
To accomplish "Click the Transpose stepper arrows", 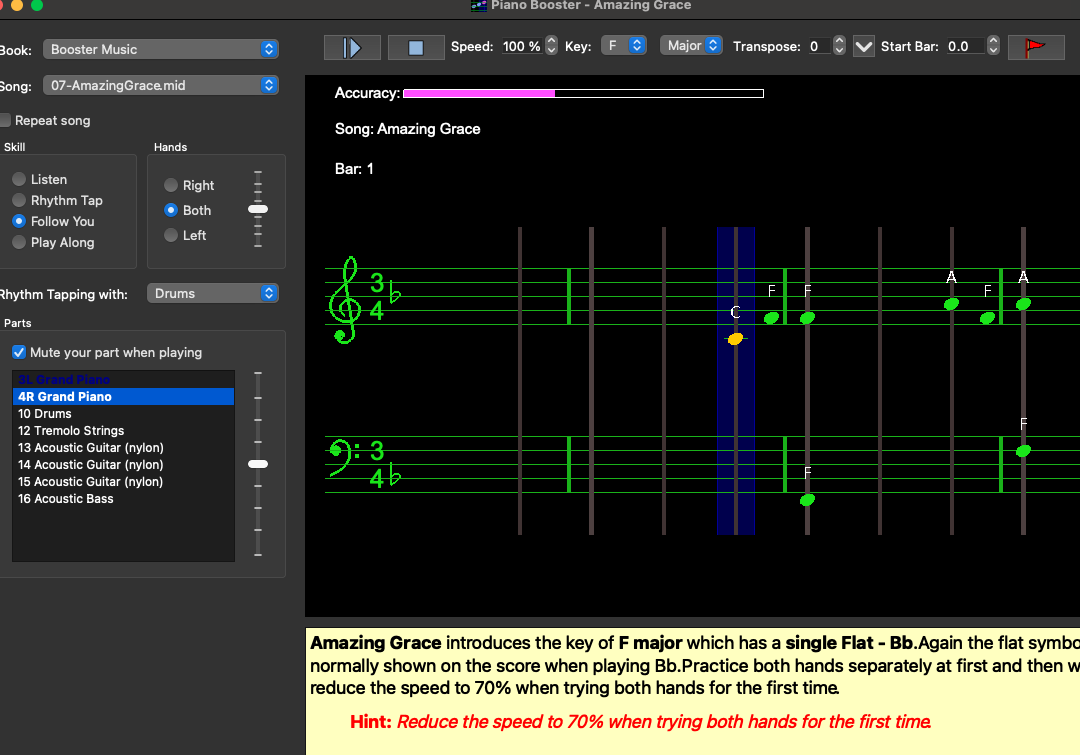I will 839,46.
